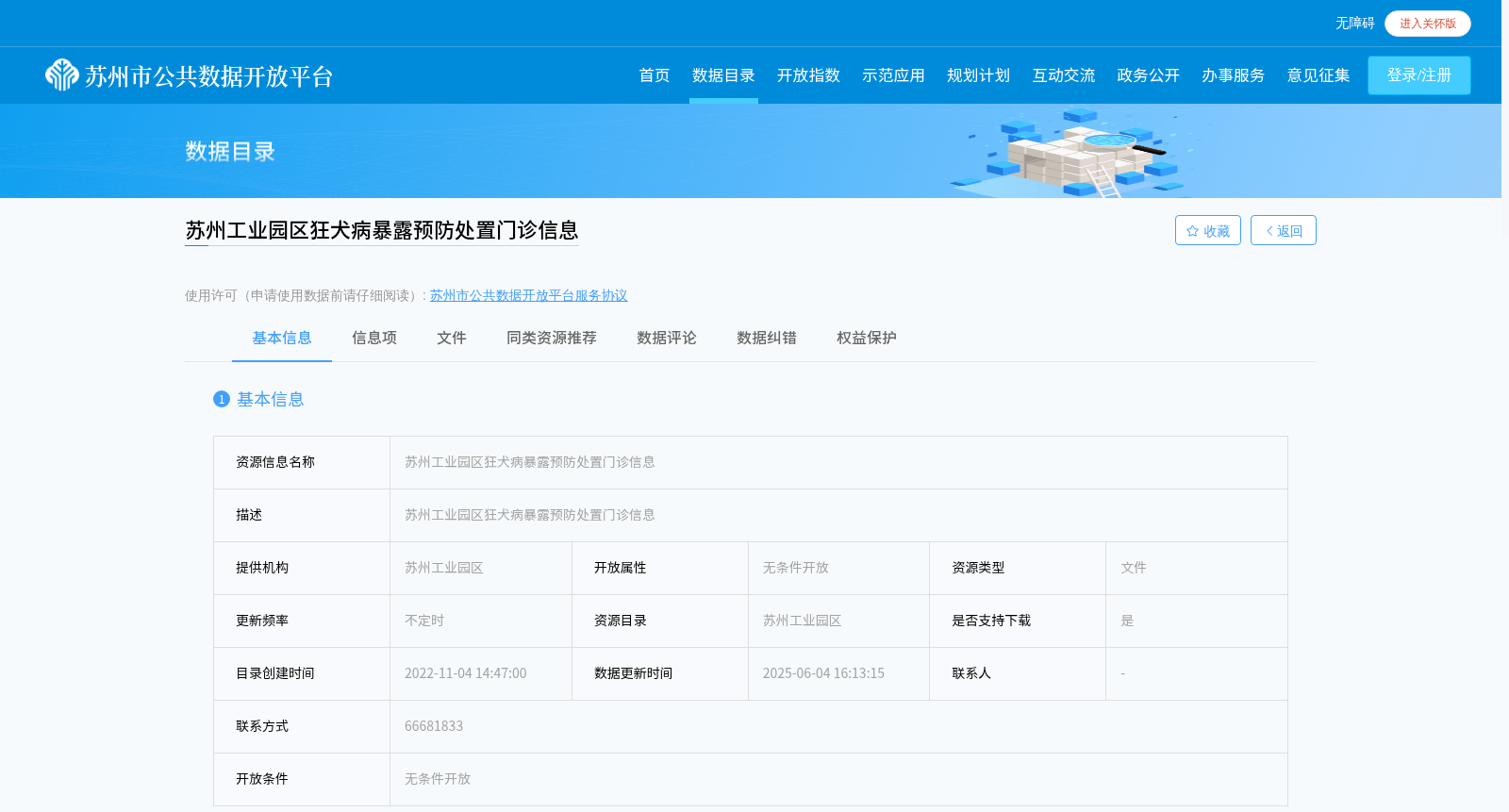The image size is (1509, 812).
Task: Open the 办事服务 navigation item
Action: 1234,75
